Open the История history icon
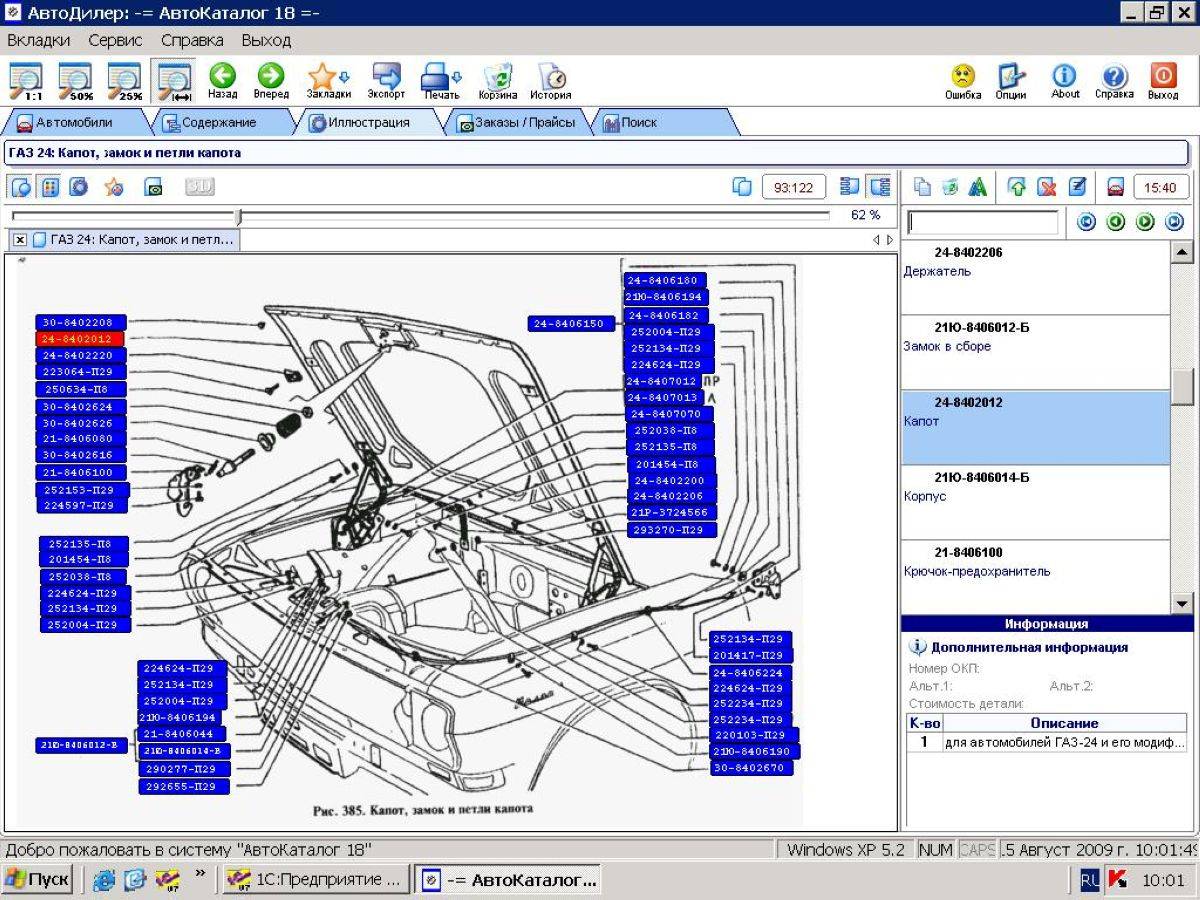The height and width of the screenshot is (900, 1200). click(x=551, y=76)
